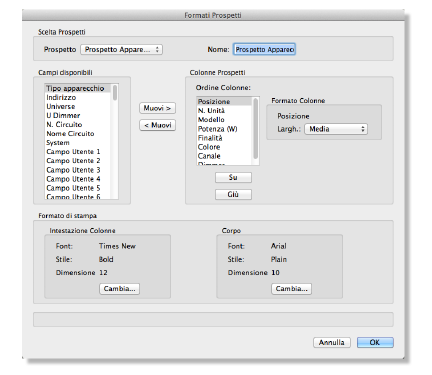Select System field in list
This screenshot has height=375, width=432.
(78, 142)
